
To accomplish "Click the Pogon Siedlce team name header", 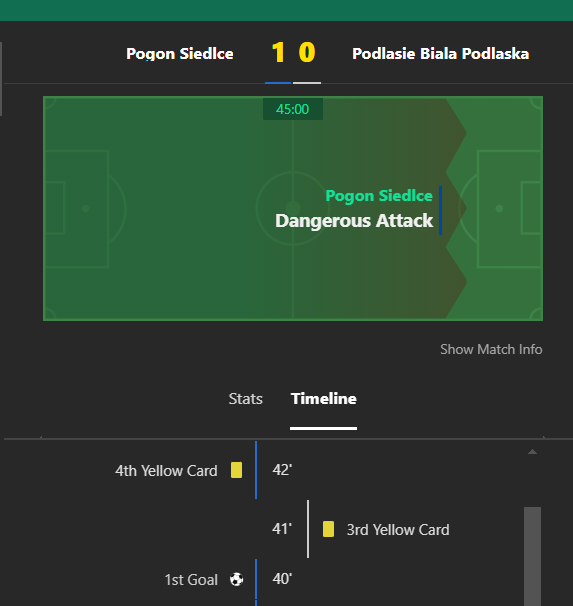I will pos(180,54).
